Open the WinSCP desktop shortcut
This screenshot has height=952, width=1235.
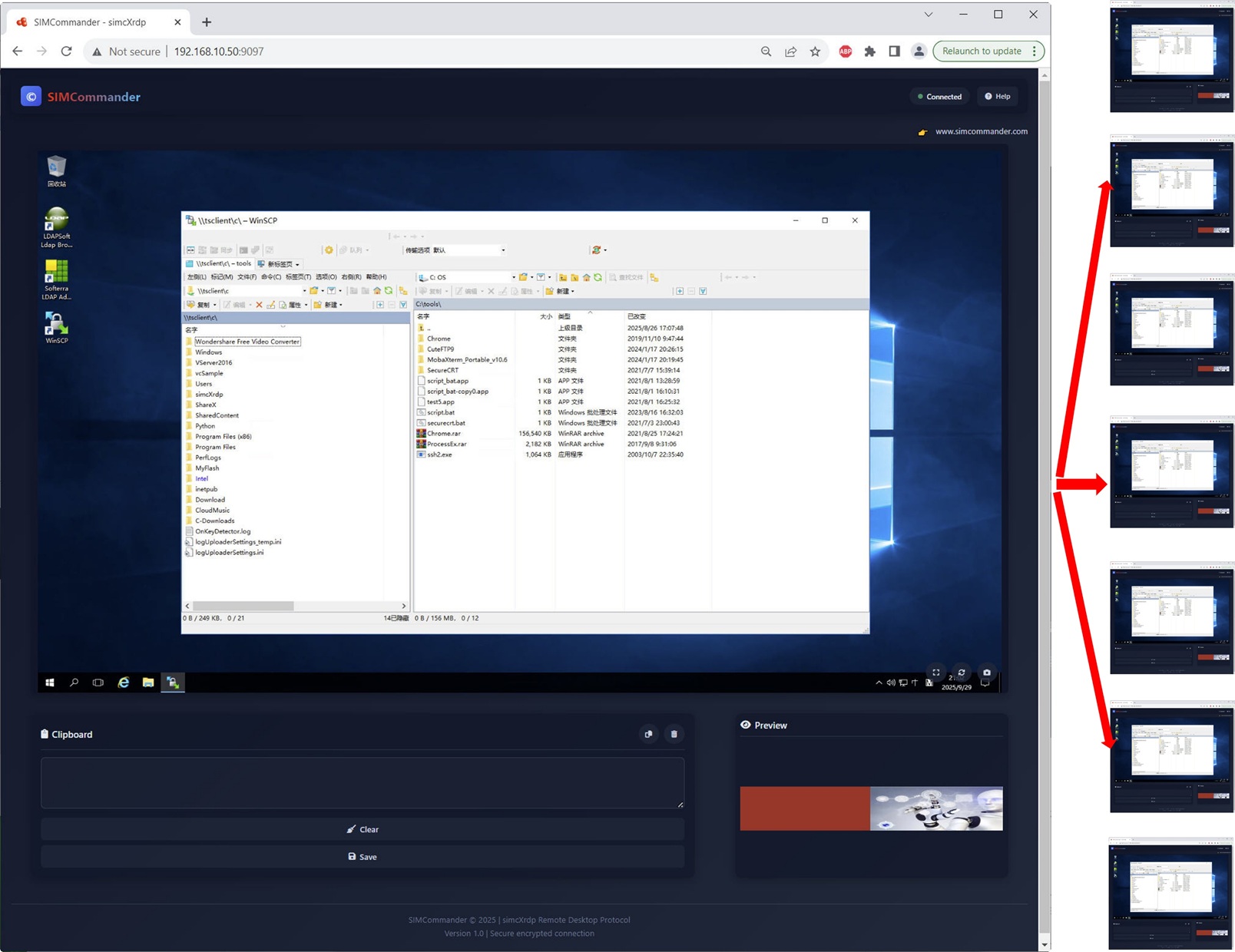click(56, 326)
